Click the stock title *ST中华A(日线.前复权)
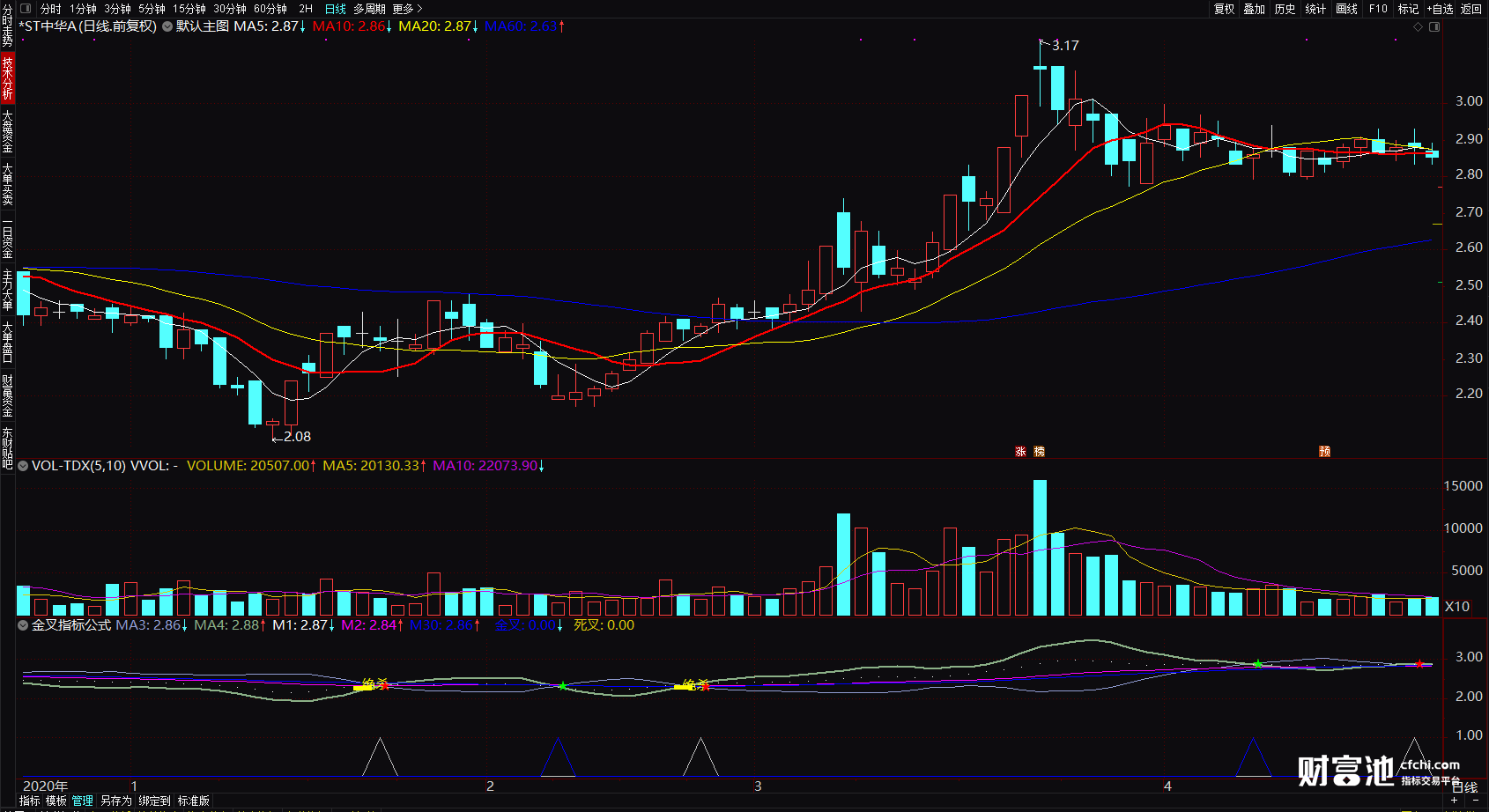 [87, 26]
